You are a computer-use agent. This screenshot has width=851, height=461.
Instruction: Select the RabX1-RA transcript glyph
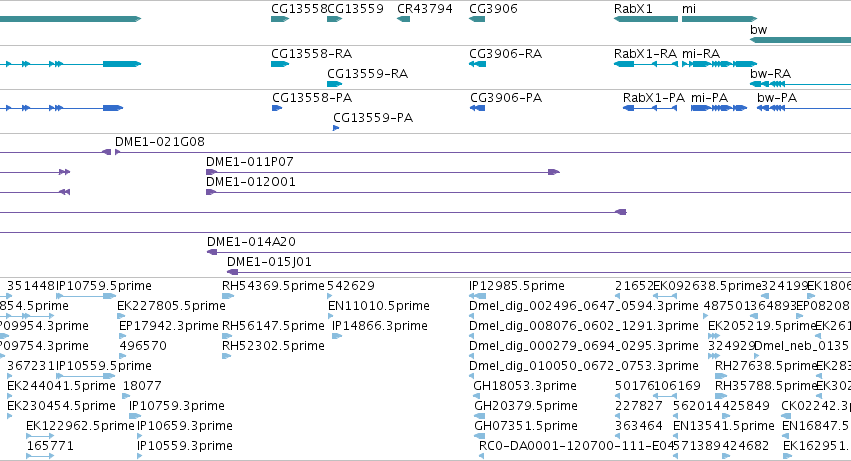point(646,64)
